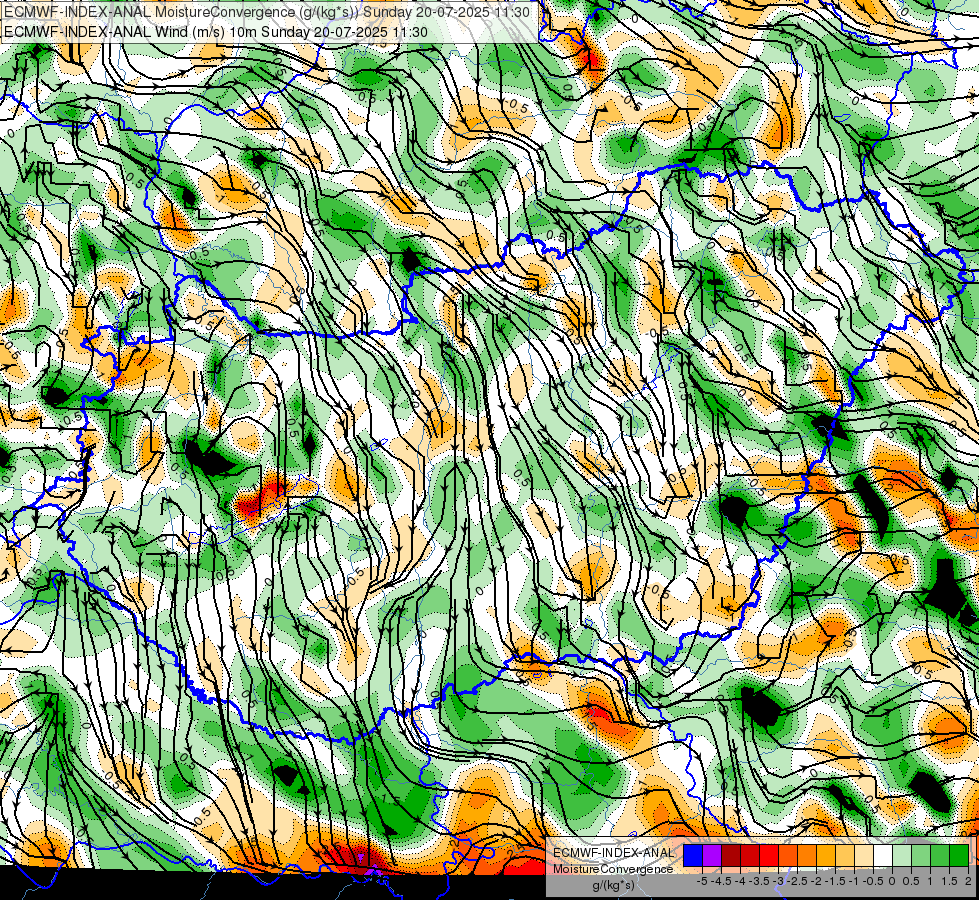
Task: Click the Wind (m/s) 10m title line
Action: [x=216, y=32]
